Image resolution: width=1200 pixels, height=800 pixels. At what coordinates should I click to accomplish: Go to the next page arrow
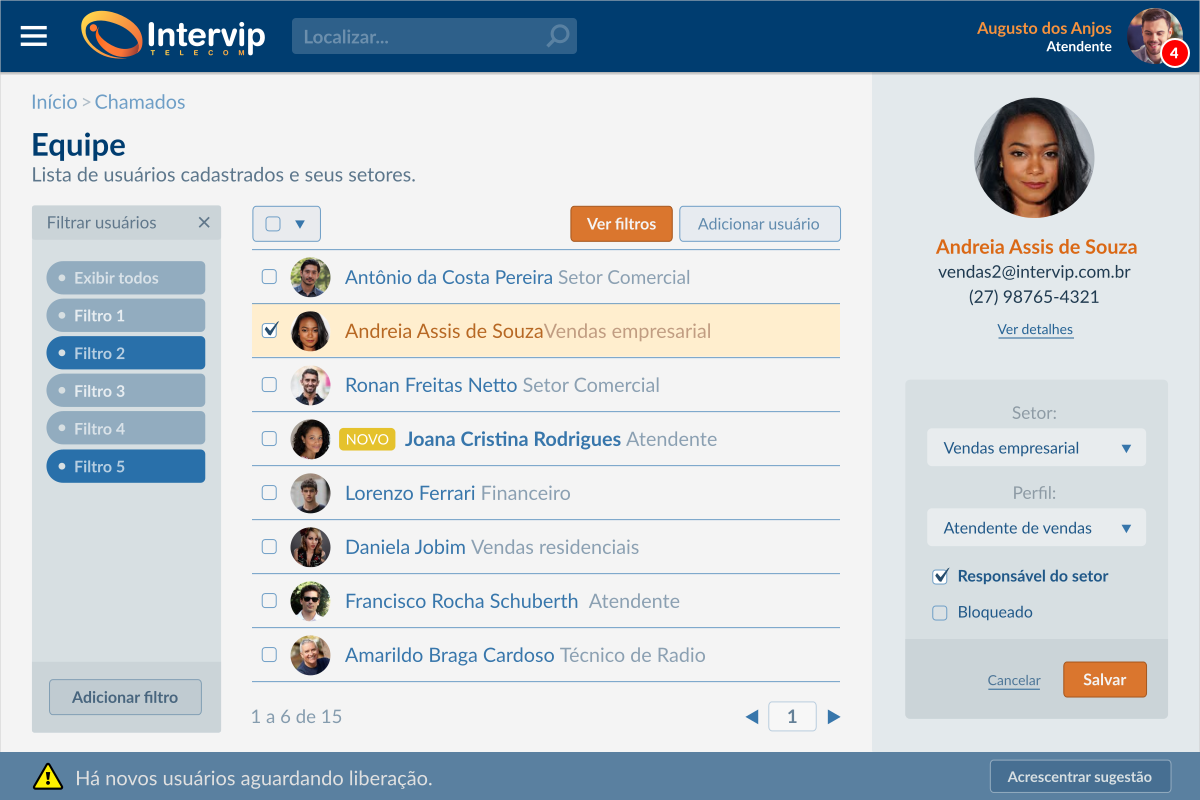click(x=834, y=716)
